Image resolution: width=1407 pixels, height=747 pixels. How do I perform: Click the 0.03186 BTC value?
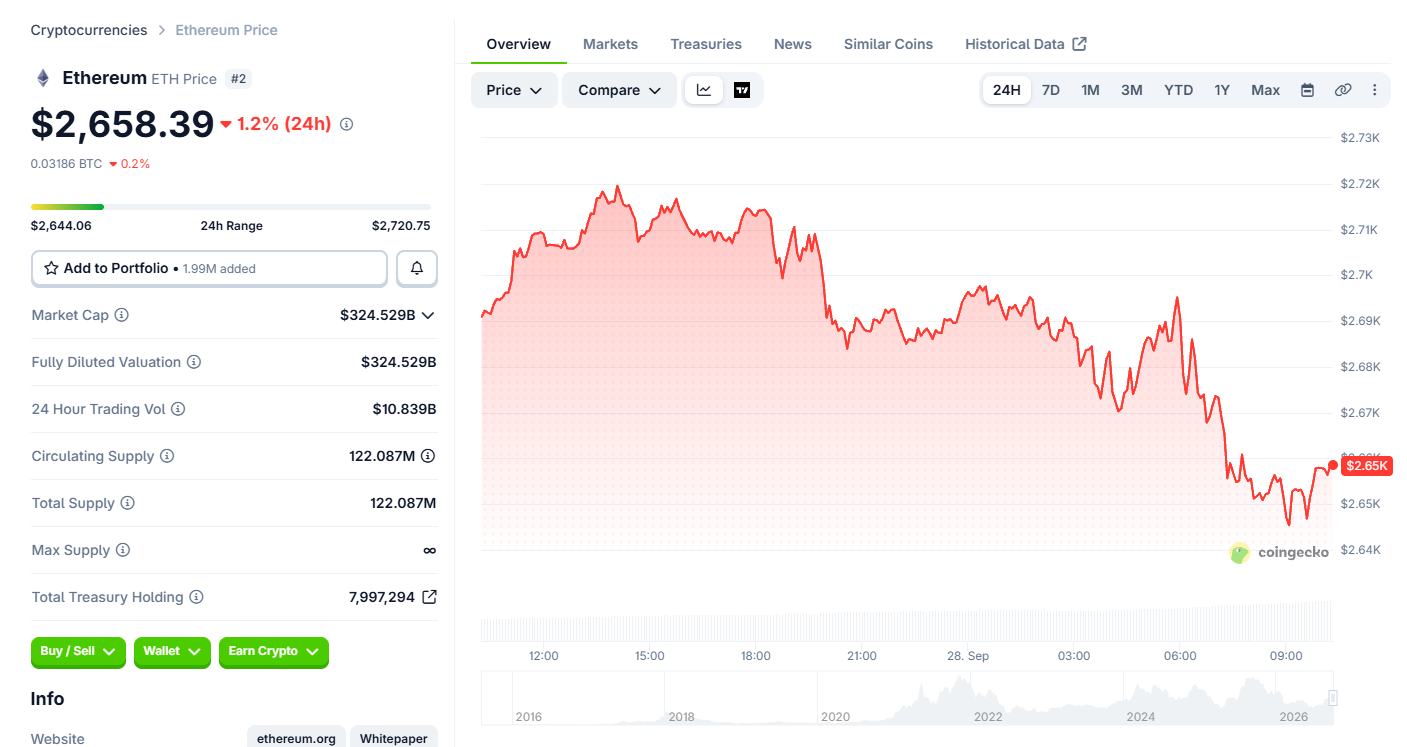coord(66,164)
